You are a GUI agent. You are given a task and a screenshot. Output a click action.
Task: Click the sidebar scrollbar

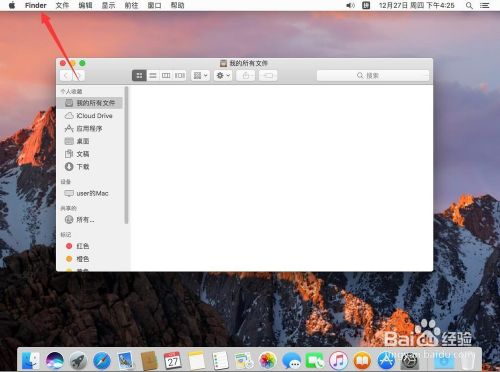[x=126, y=155]
